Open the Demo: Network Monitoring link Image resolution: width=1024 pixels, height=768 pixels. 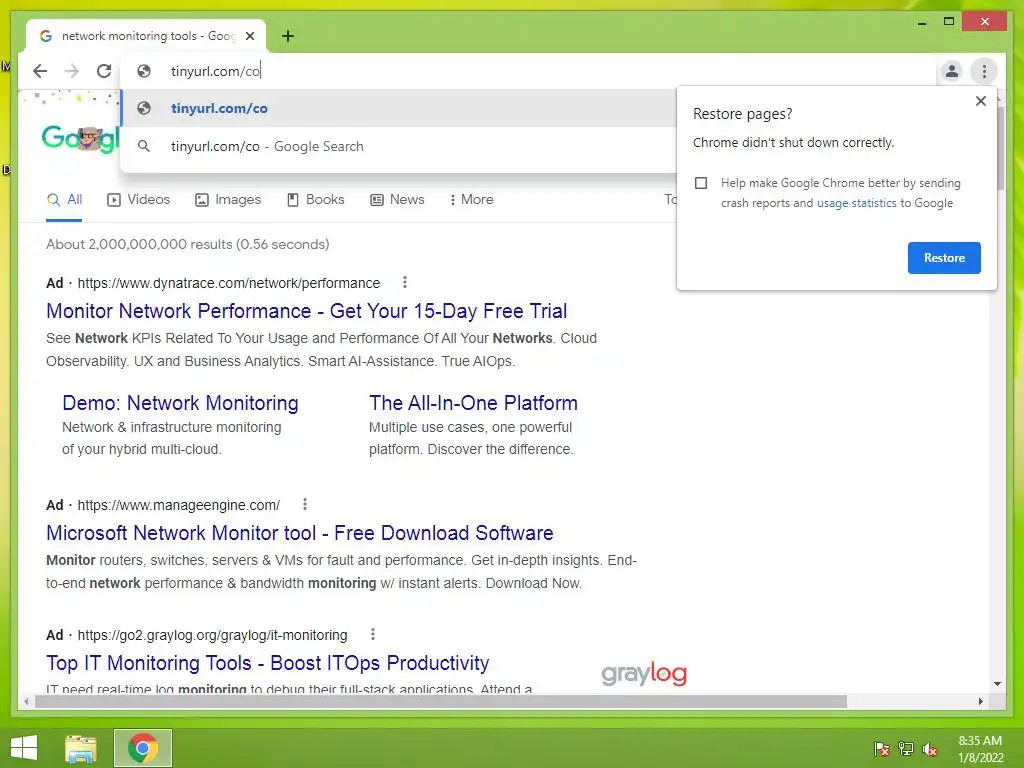[x=180, y=403]
